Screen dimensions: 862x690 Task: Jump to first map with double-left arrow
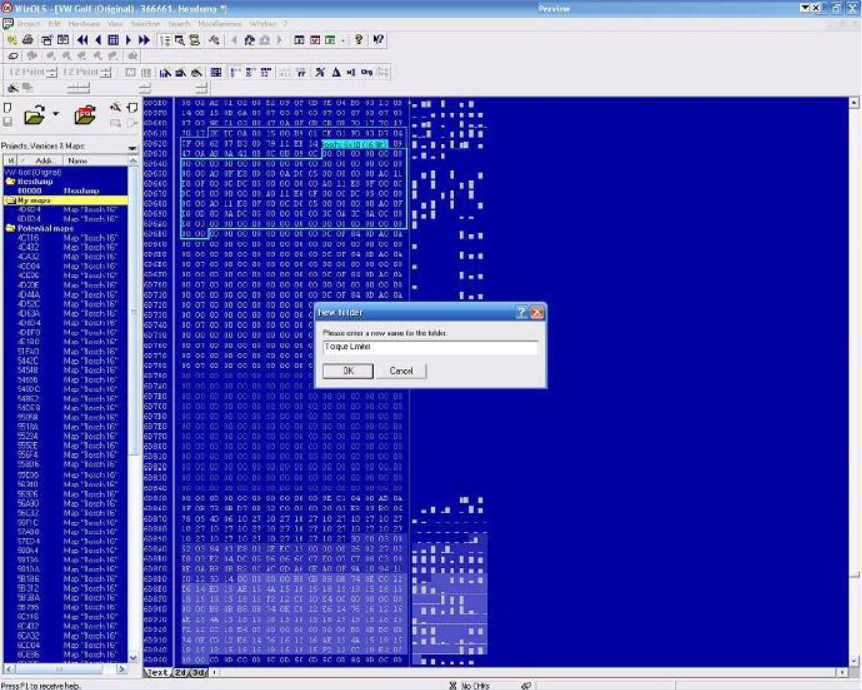(81, 40)
